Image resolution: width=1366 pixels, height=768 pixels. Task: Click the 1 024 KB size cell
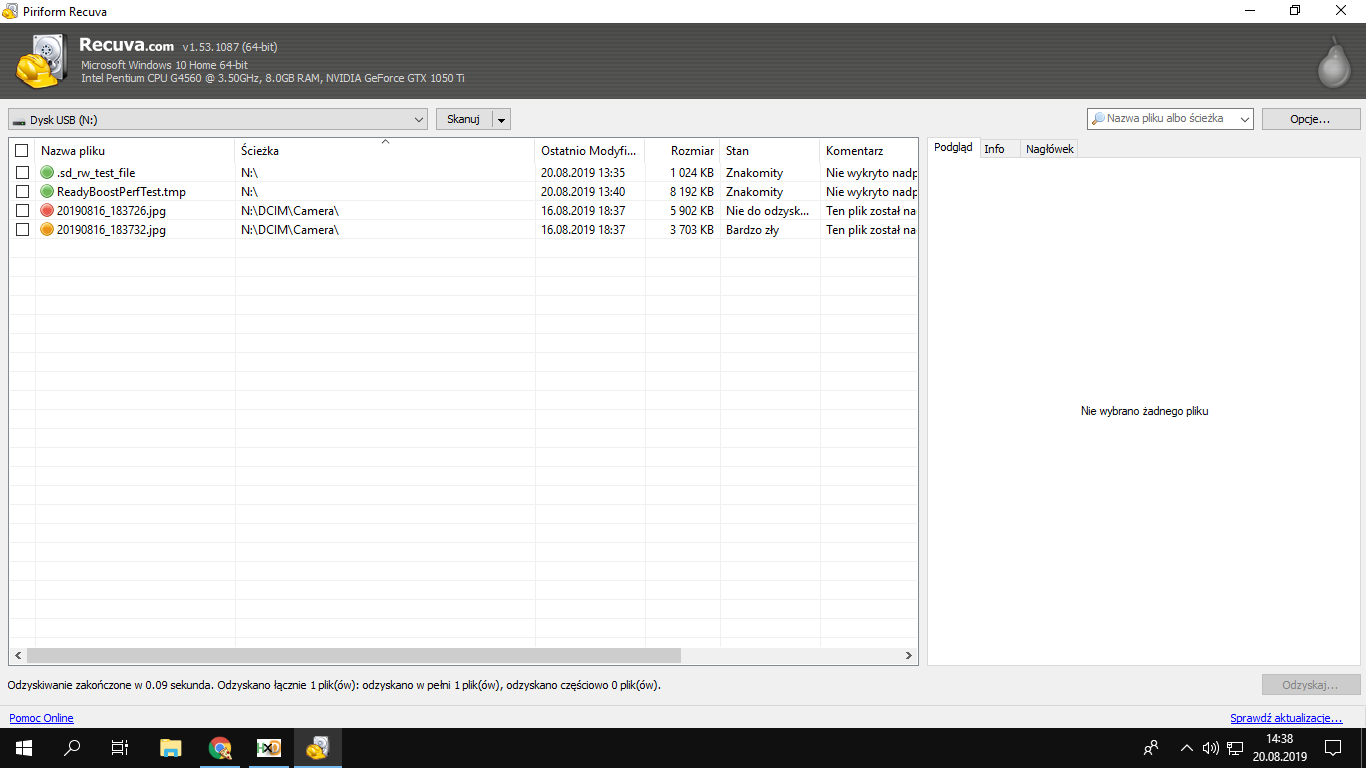point(692,173)
